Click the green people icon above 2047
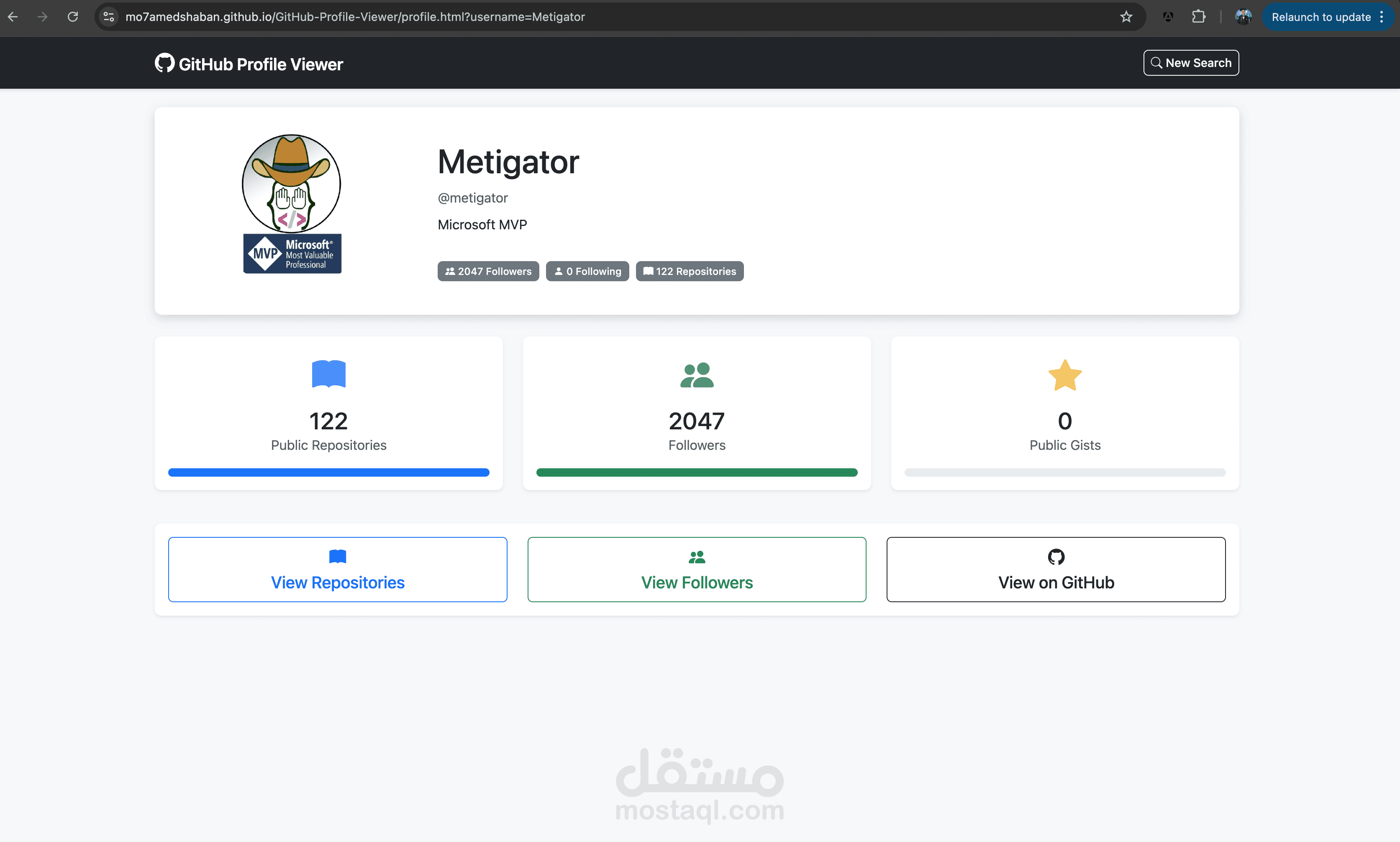The image size is (1400, 842). pos(697,375)
